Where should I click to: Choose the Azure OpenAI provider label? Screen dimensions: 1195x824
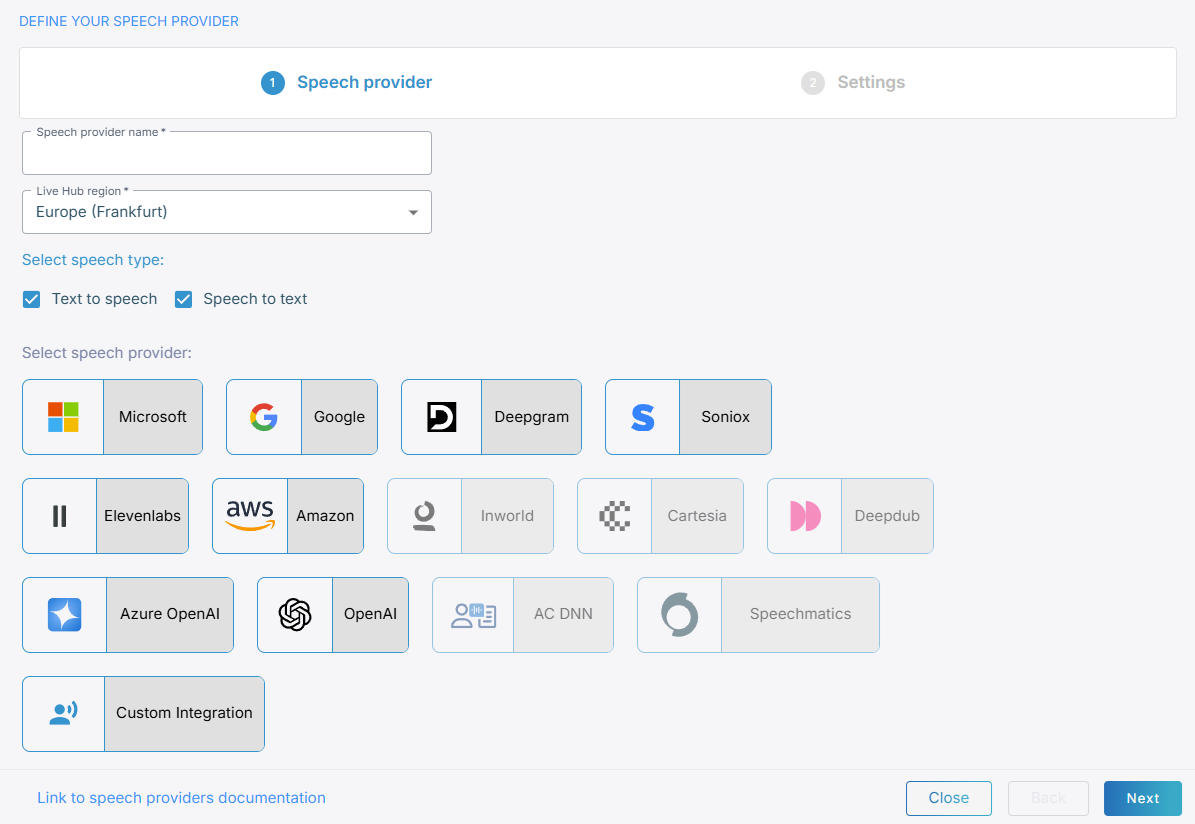(x=170, y=614)
